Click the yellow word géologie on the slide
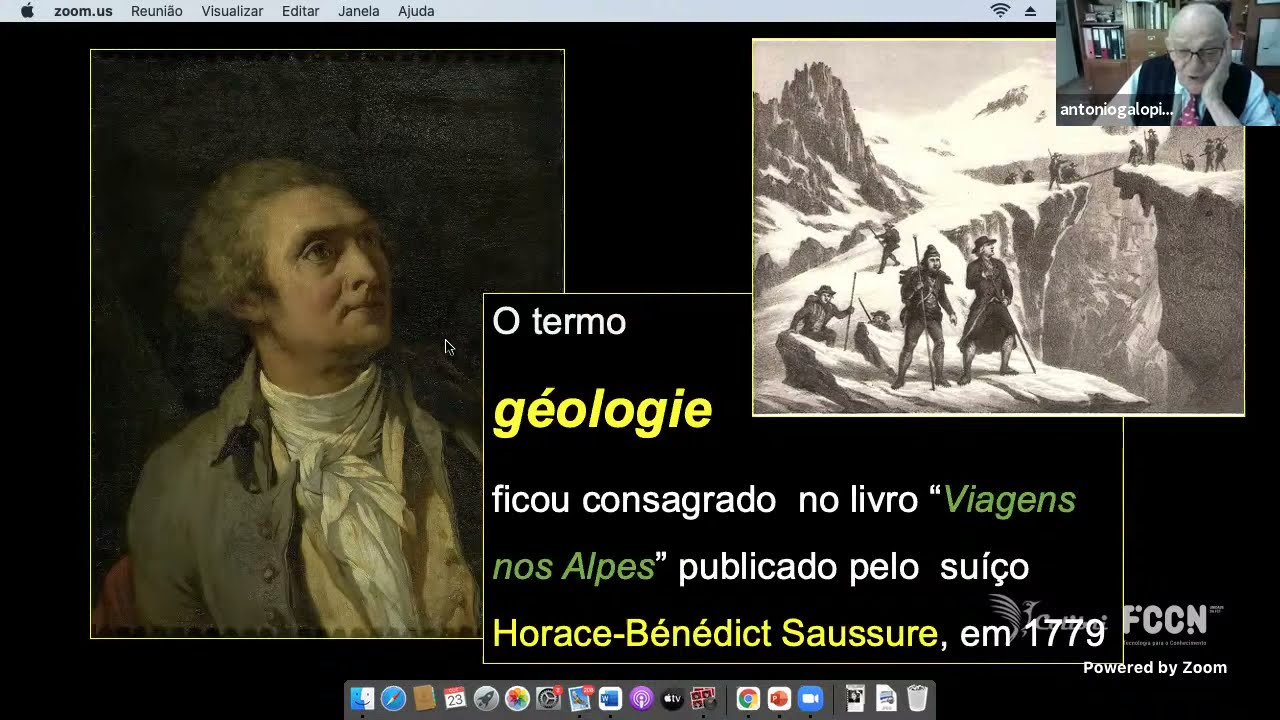 (602, 410)
